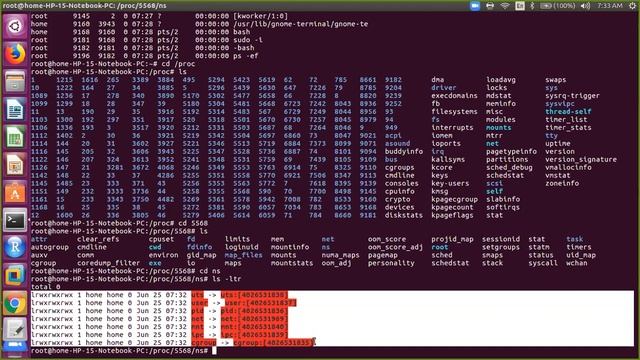Click the 'buddyinfo' file name
The height and width of the screenshot is (360, 640).
(404, 152)
